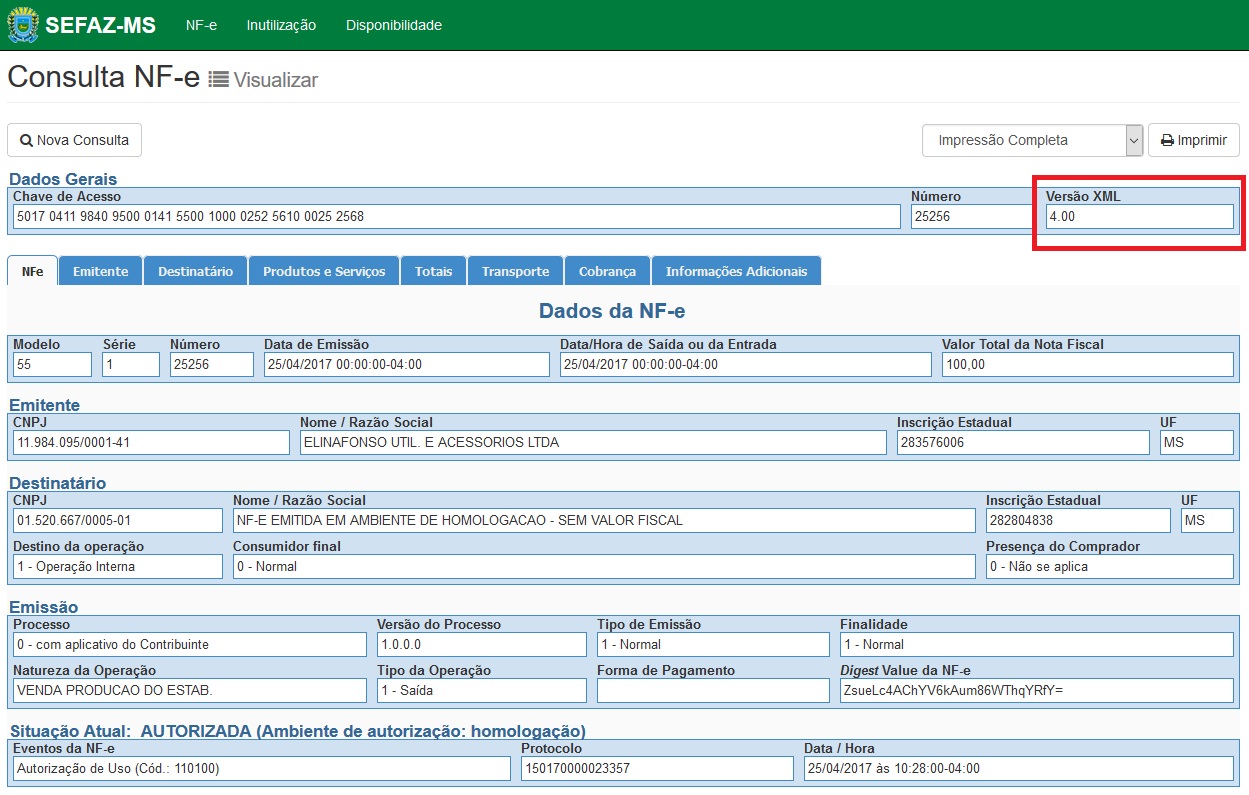Click the printer icon on Imprimir button

pyautogui.click(x=1167, y=141)
